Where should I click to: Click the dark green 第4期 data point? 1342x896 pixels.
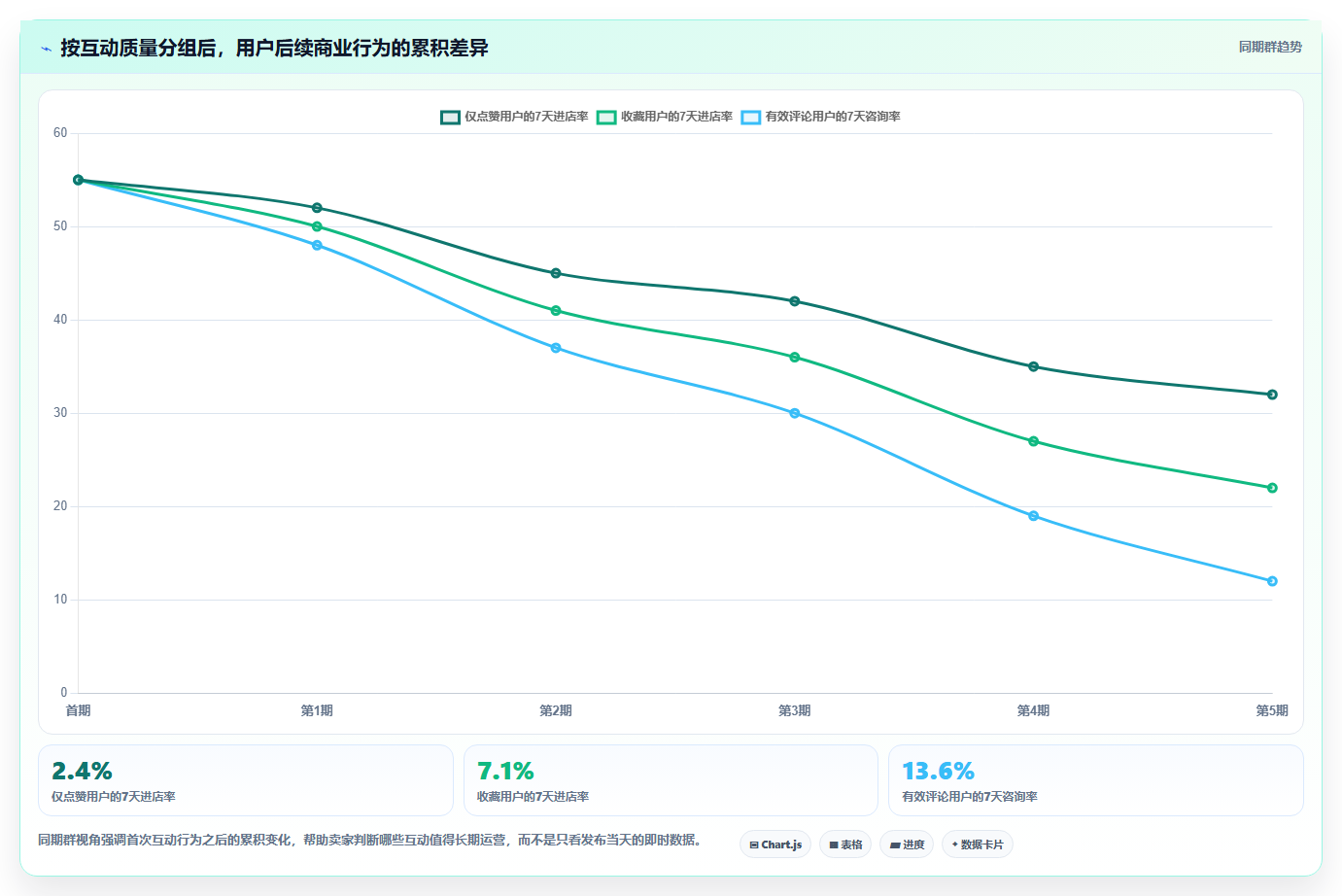(1033, 366)
